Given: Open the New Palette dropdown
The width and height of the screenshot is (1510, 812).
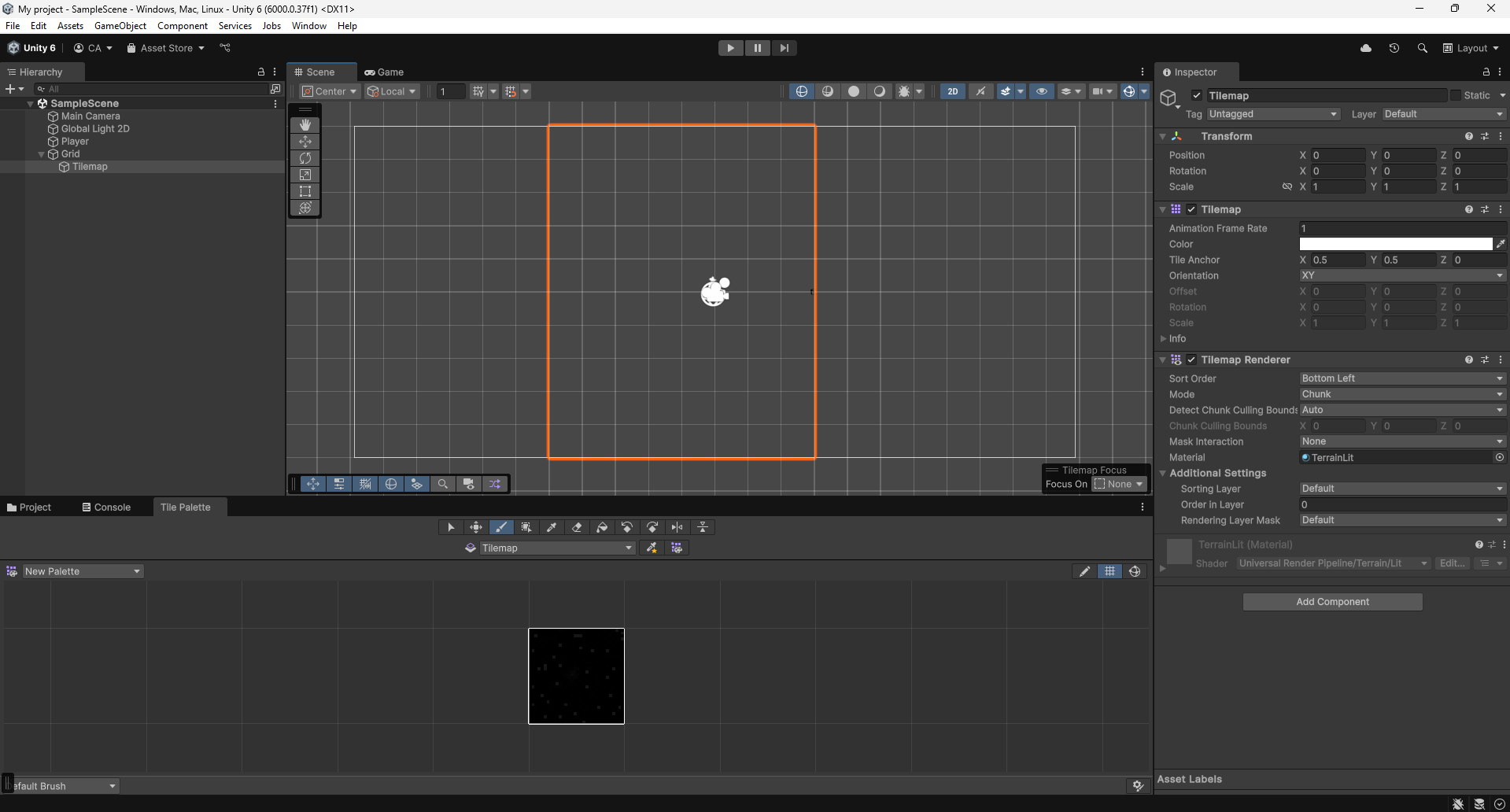Looking at the screenshot, I should pyautogui.click(x=82, y=571).
